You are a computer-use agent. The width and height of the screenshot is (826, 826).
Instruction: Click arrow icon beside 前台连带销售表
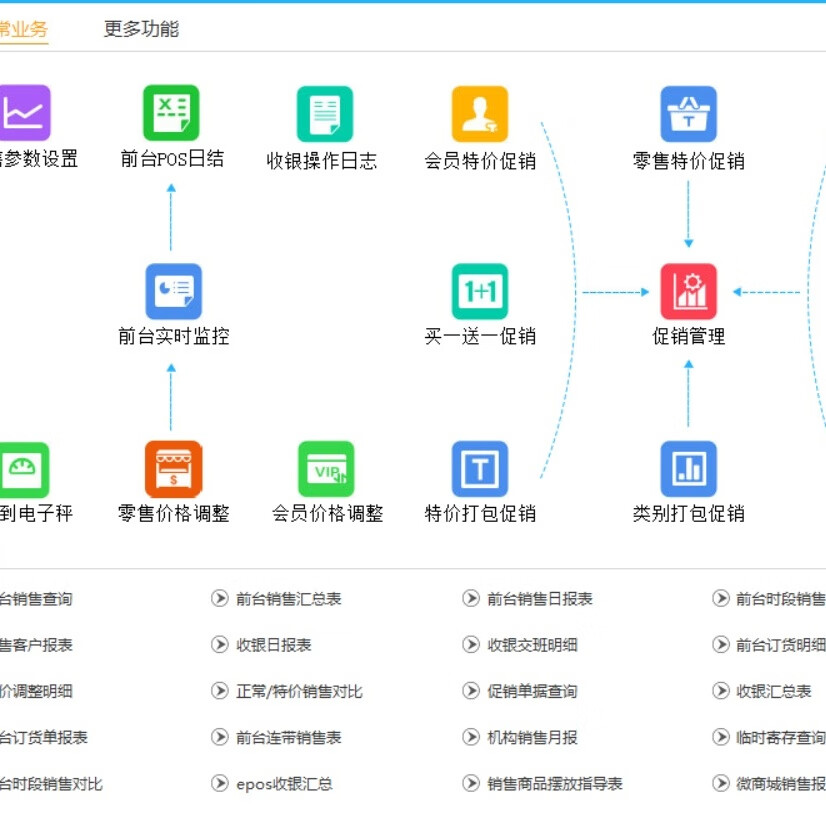point(220,737)
